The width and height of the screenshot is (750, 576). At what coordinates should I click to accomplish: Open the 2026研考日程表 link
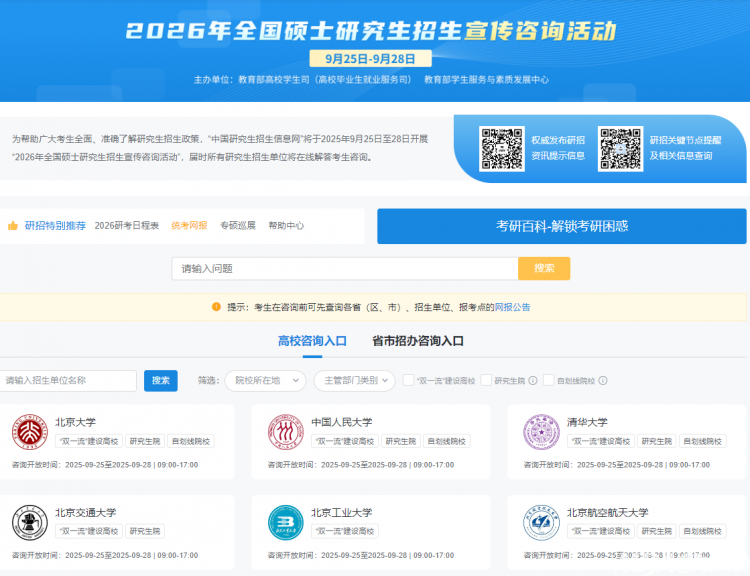pyautogui.click(x=127, y=226)
